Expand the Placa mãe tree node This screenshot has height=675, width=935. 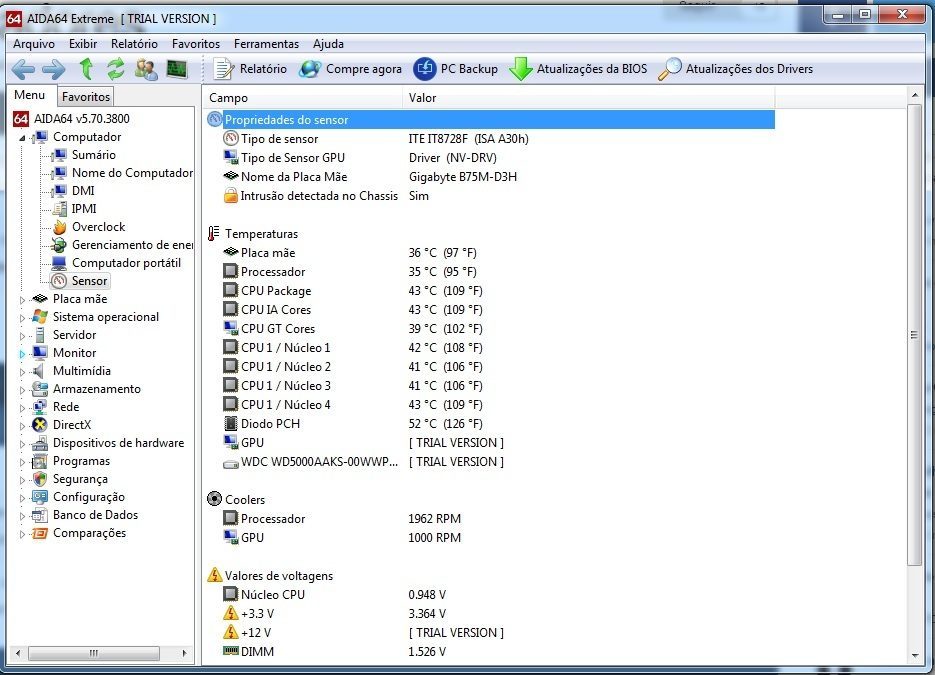click(x=23, y=299)
